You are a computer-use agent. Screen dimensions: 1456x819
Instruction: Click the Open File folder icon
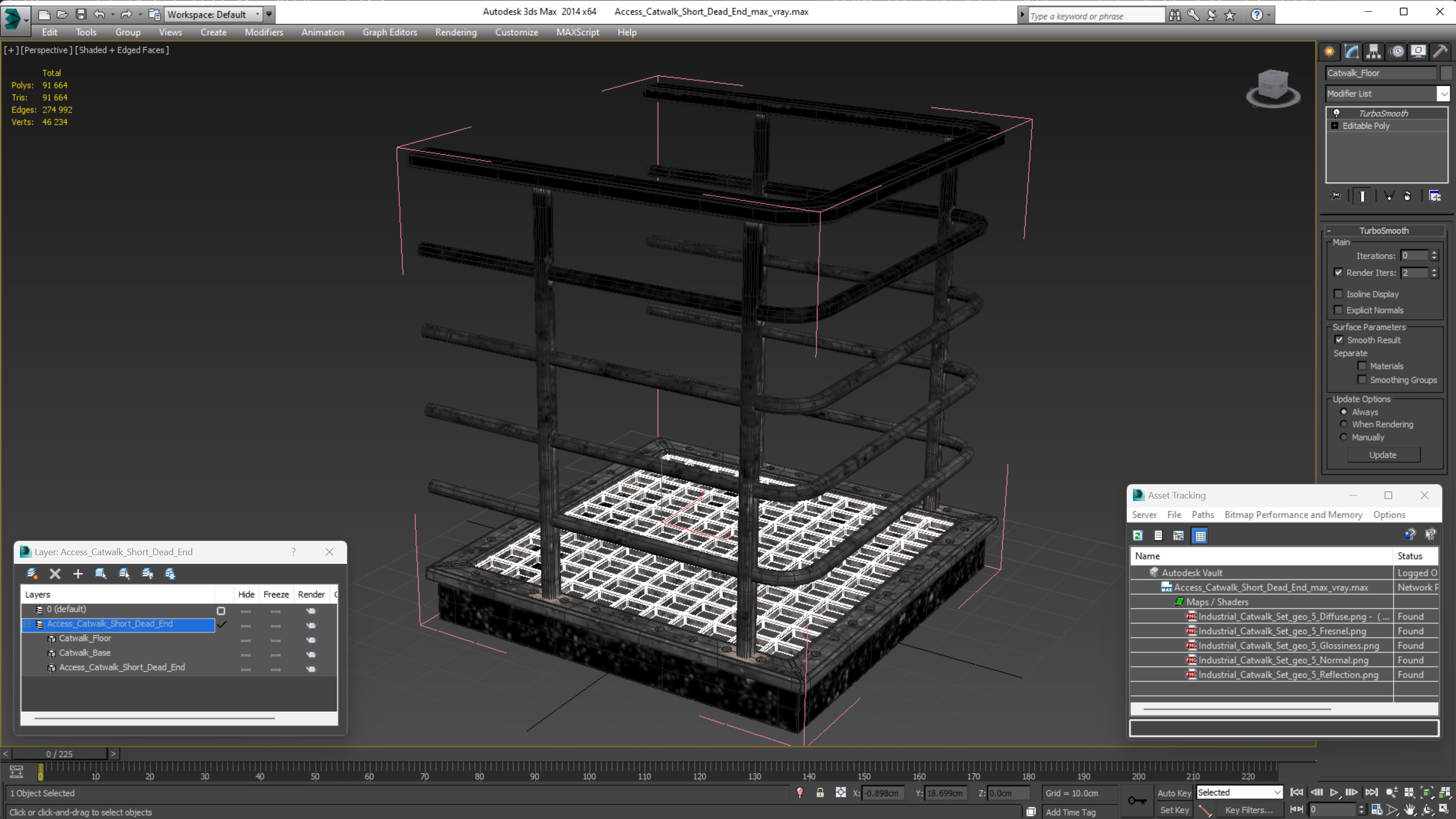click(x=62, y=14)
